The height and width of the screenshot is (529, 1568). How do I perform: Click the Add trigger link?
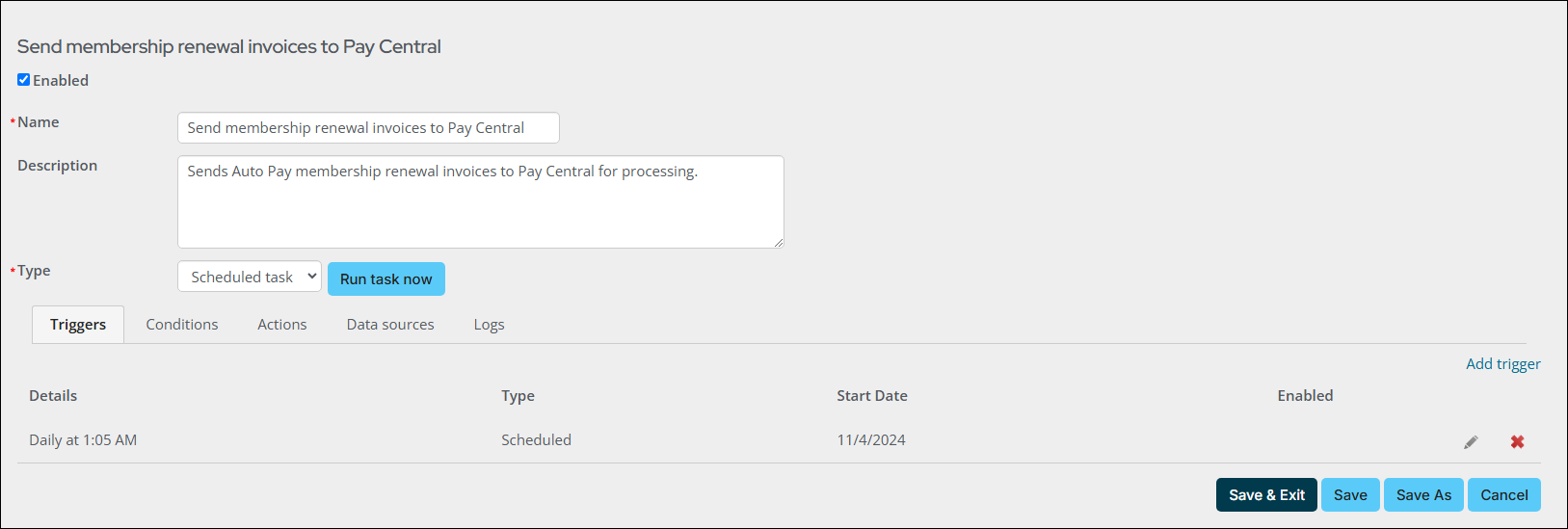[x=1502, y=363]
